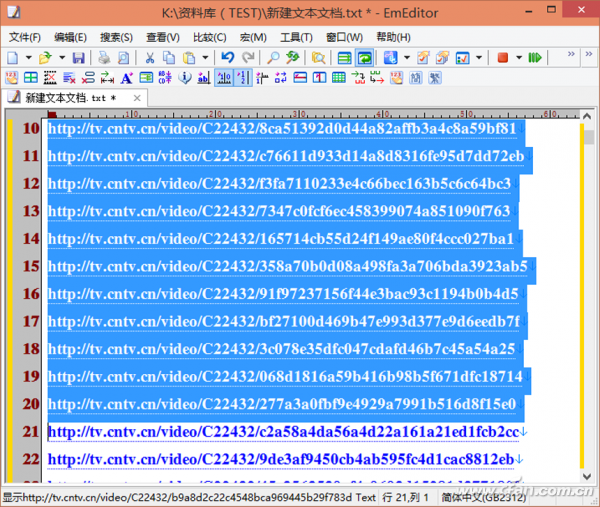Click the 简体中文(GB2312) encoding status
The width and height of the screenshot is (600, 507).
tap(483, 497)
